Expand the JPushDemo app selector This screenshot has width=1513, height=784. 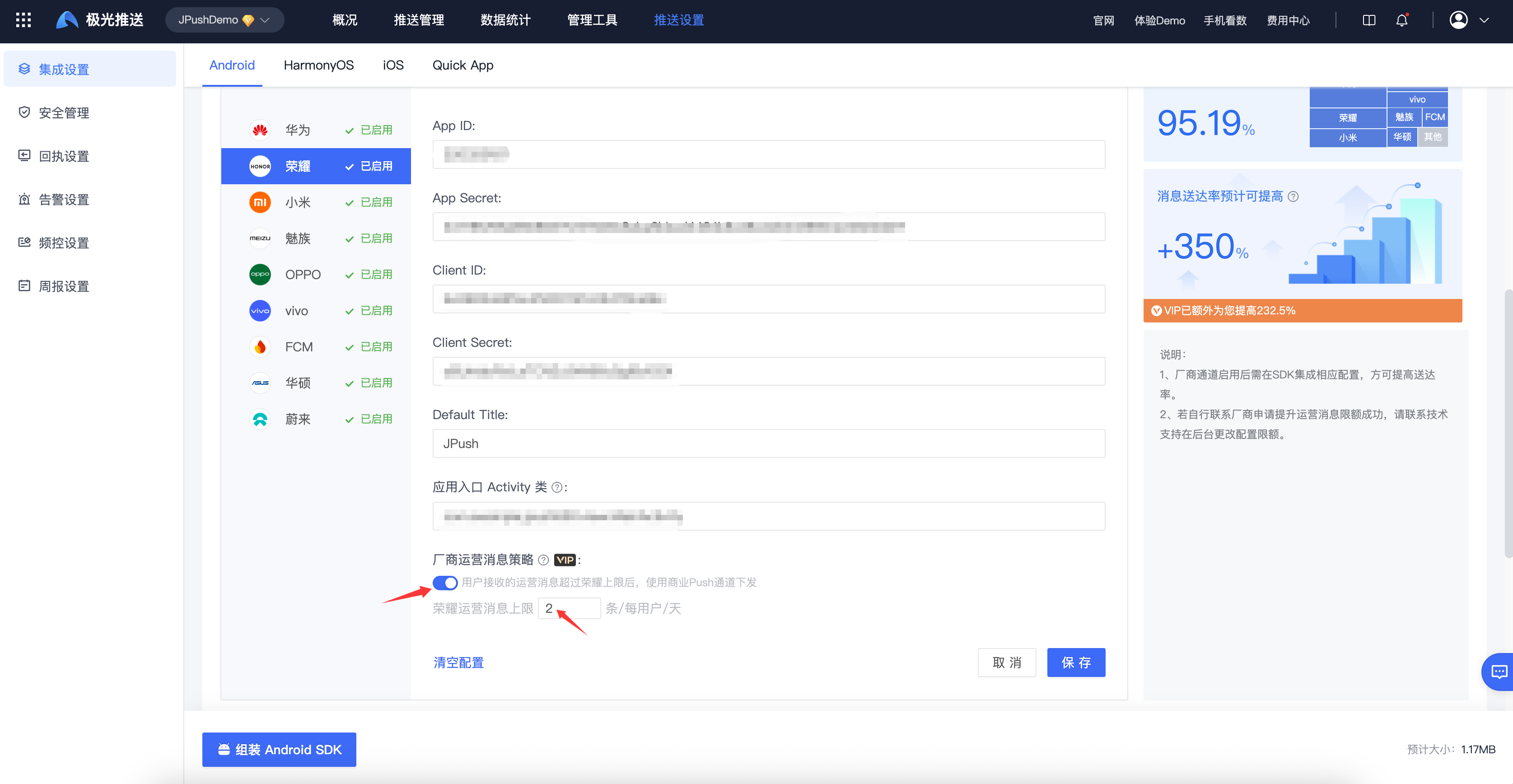(x=224, y=20)
